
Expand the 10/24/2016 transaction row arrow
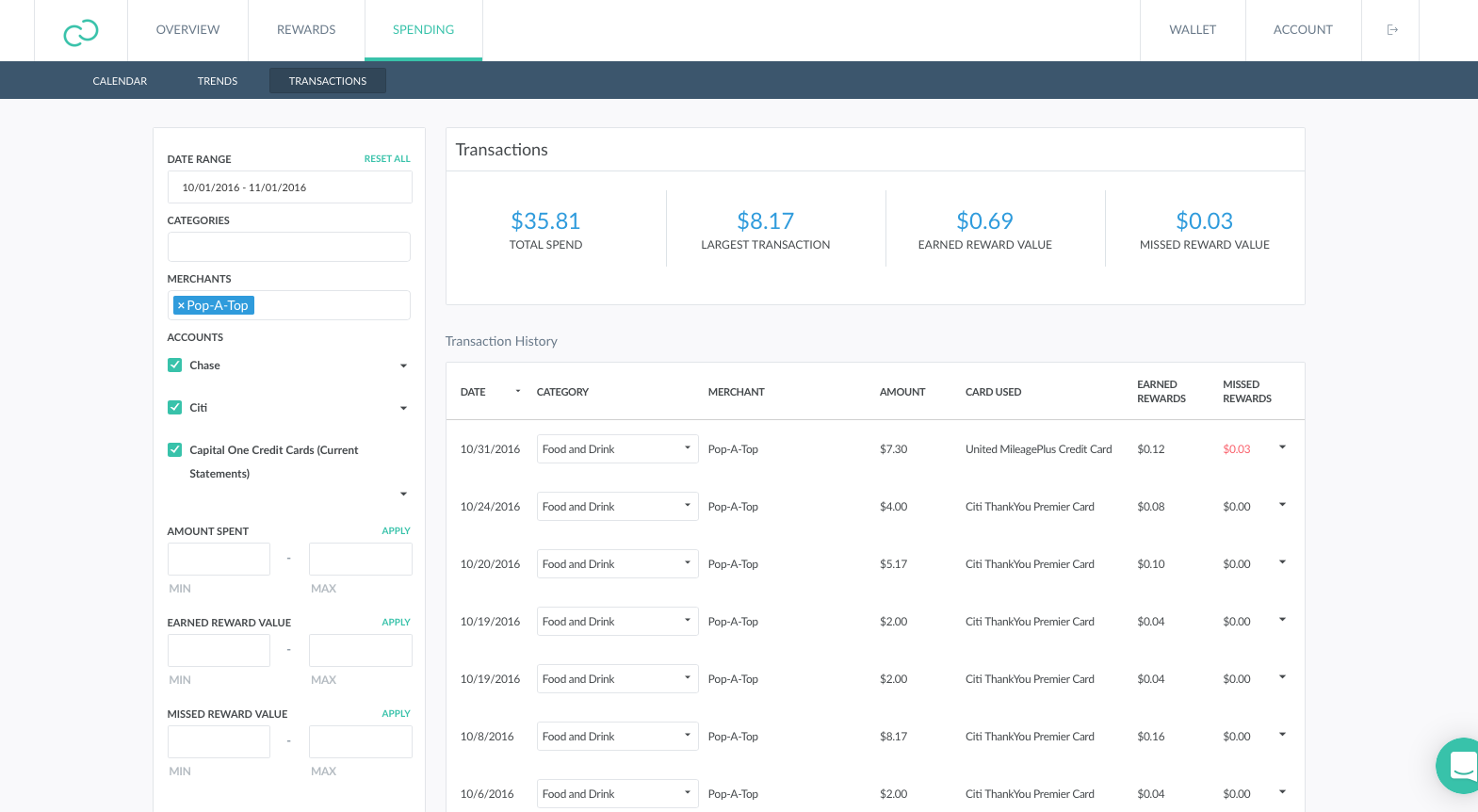(1282, 505)
